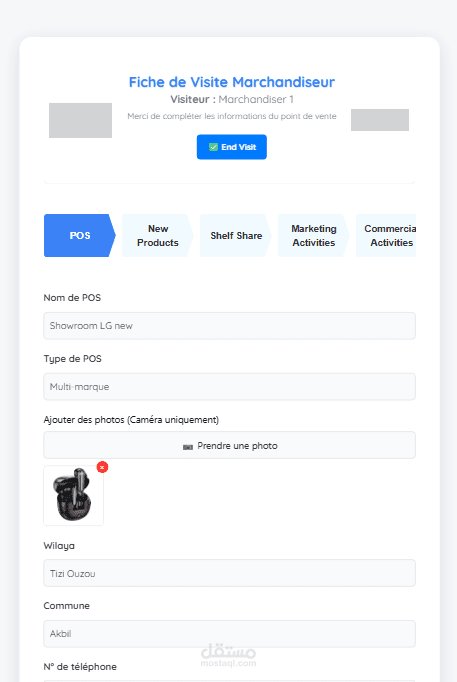
Task: Select the POS step tab
Action: 80,235
